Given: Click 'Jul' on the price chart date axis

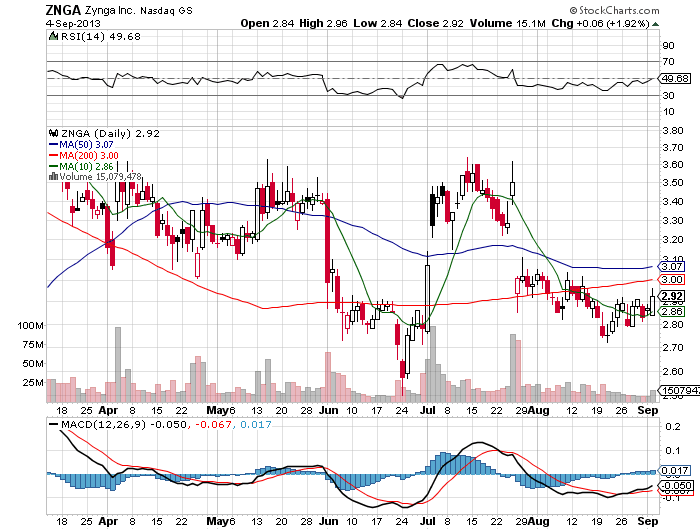Looking at the screenshot, I should 428,410.
